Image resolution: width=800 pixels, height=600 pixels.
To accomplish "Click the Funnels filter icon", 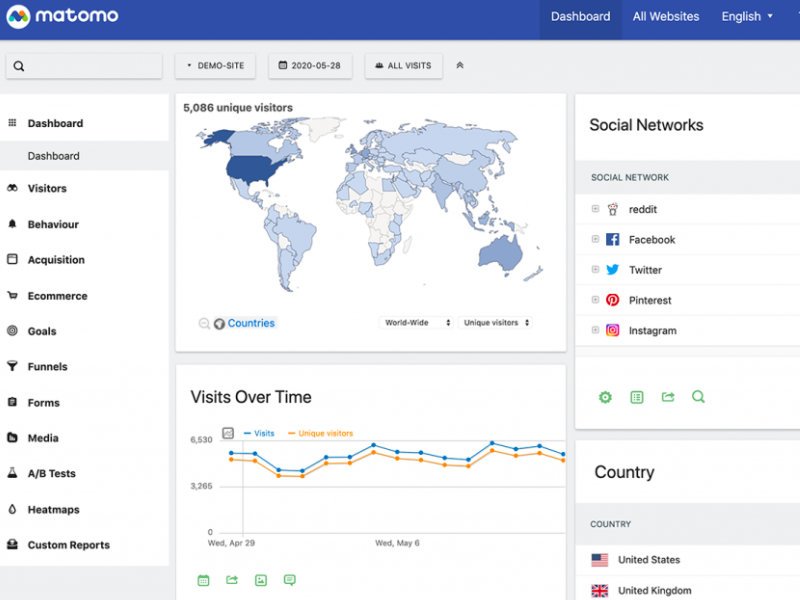I will point(12,366).
